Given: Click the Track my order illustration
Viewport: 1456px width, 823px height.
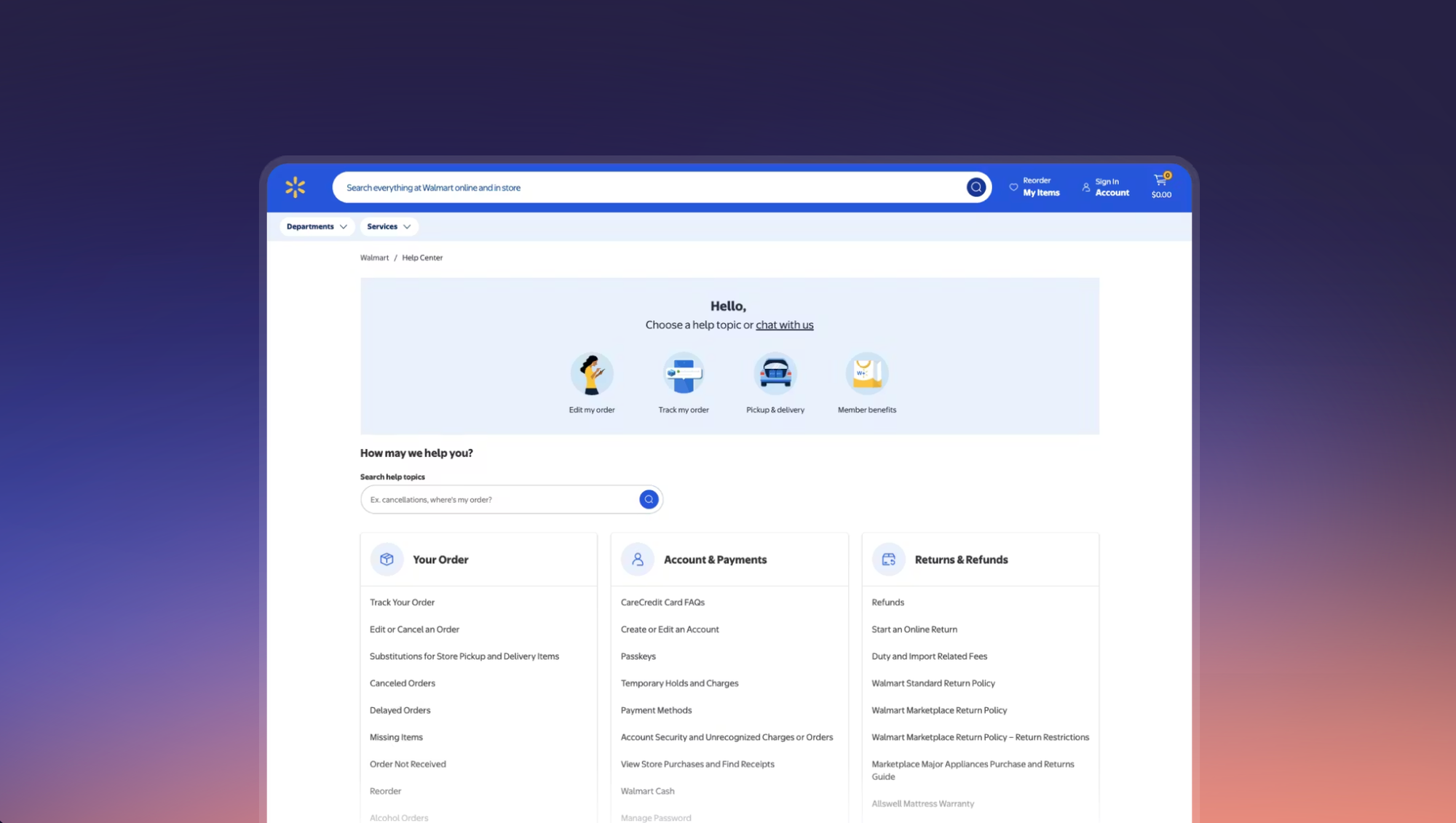Looking at the screenshot, I should point(683,374).
